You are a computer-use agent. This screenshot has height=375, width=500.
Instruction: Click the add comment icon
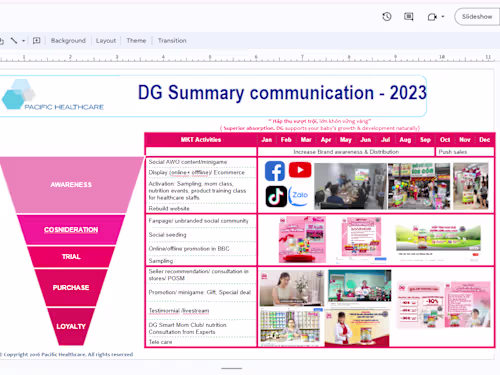point(36,41)
